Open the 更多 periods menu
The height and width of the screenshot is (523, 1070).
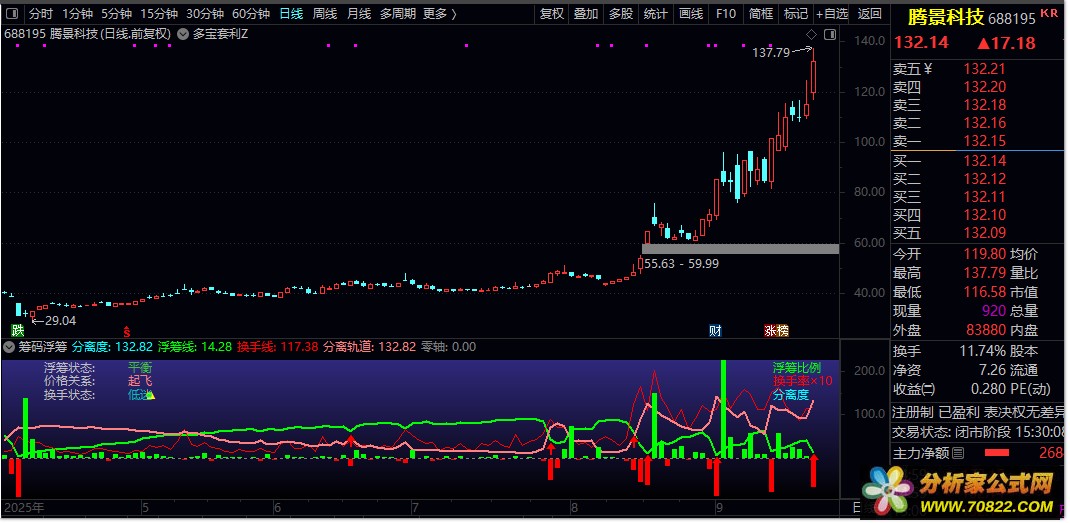tap(440, 14)
